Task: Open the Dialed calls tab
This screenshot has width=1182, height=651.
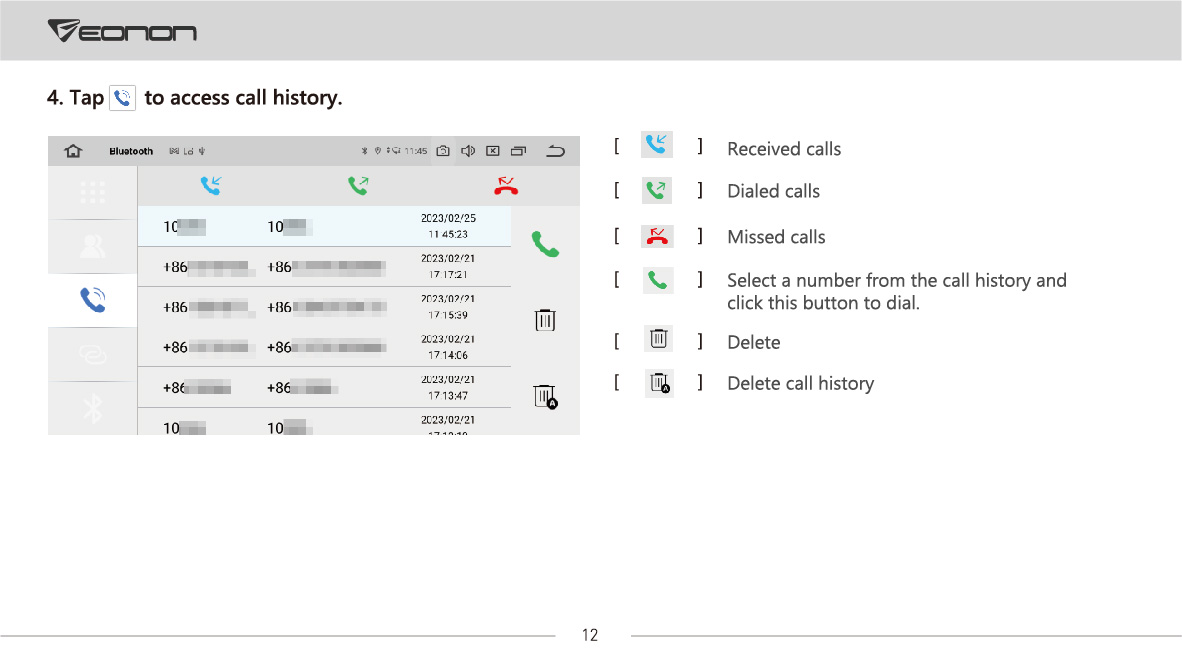Action: [358, 185]
